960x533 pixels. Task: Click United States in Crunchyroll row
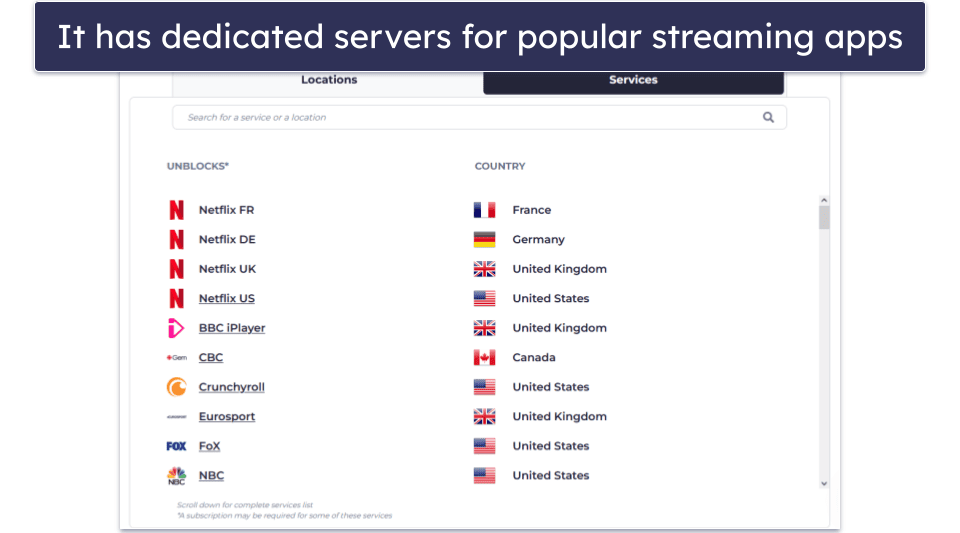tap(550, 387)
